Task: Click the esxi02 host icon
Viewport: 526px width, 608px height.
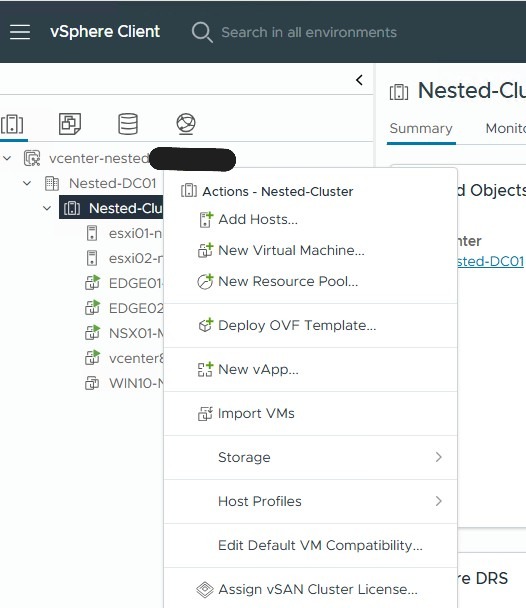Action: tap(92, 258)
